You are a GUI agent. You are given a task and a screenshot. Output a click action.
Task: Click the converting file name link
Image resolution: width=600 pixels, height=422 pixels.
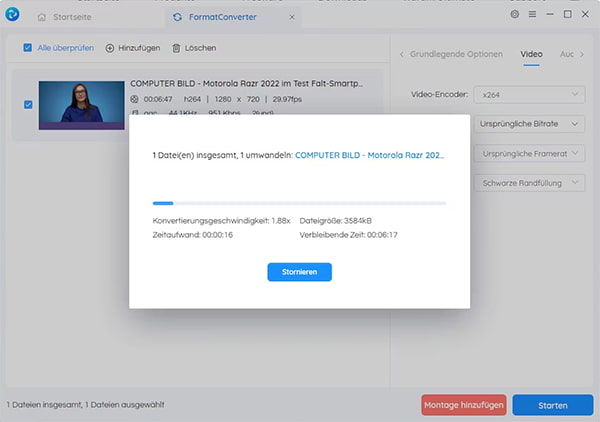[x=370, y=155]
